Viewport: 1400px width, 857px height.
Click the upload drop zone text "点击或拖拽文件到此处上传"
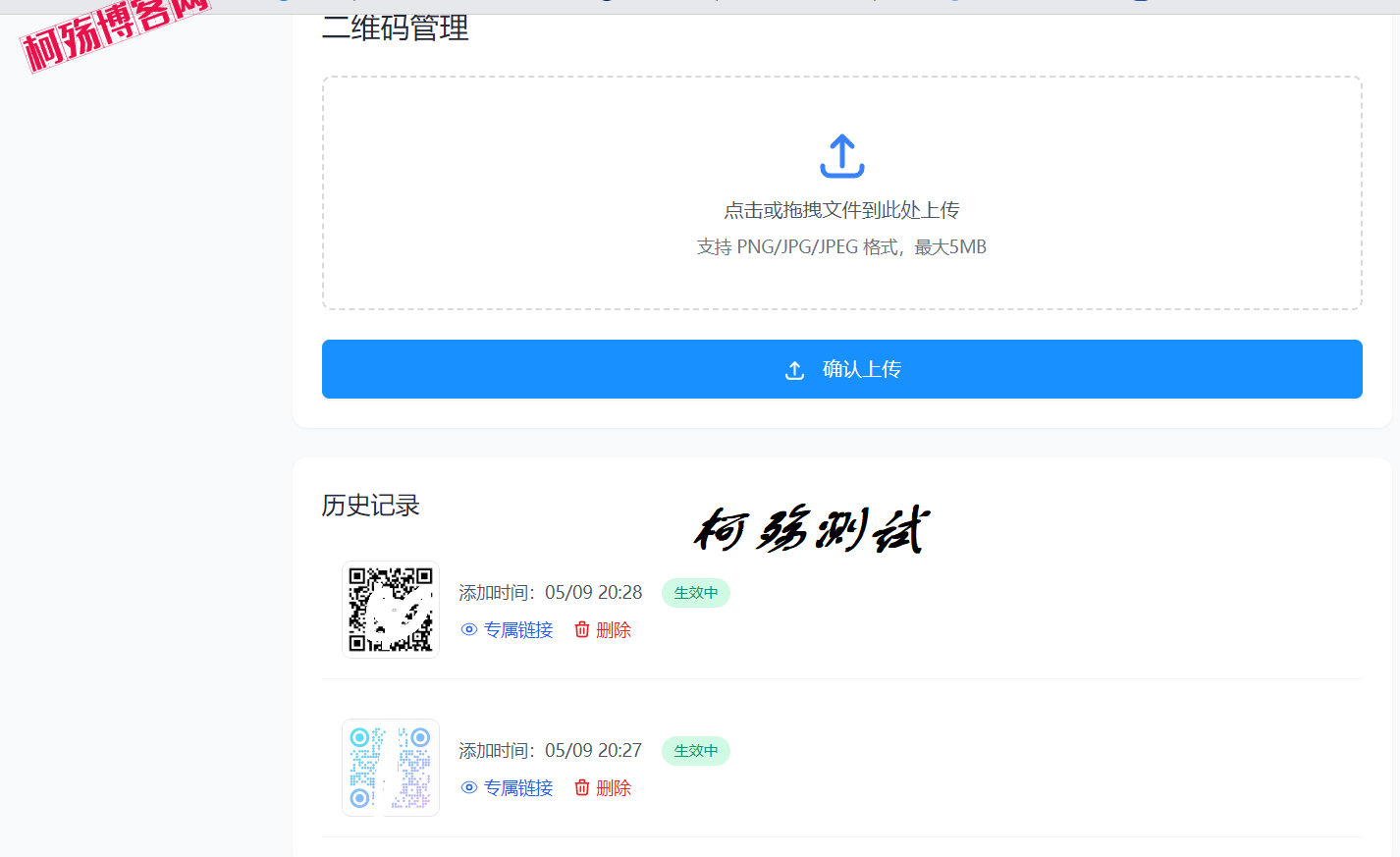(841, 210)
